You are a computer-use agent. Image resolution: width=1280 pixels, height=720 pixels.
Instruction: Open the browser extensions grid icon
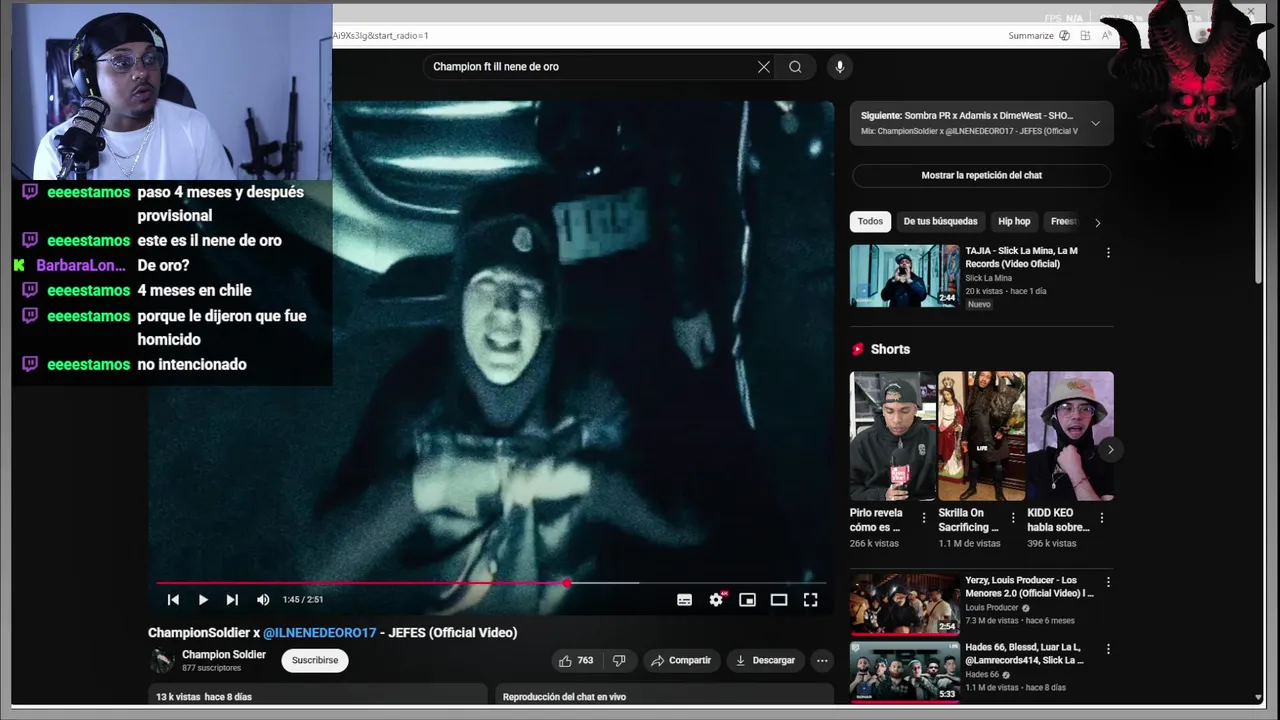(x=1085, y=35)
